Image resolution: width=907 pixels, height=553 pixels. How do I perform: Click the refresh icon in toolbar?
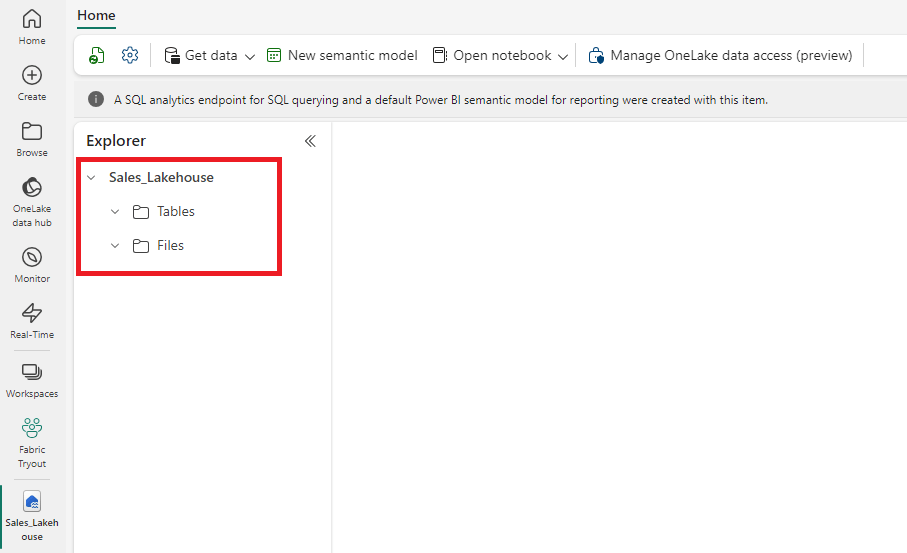coord(97,56)
